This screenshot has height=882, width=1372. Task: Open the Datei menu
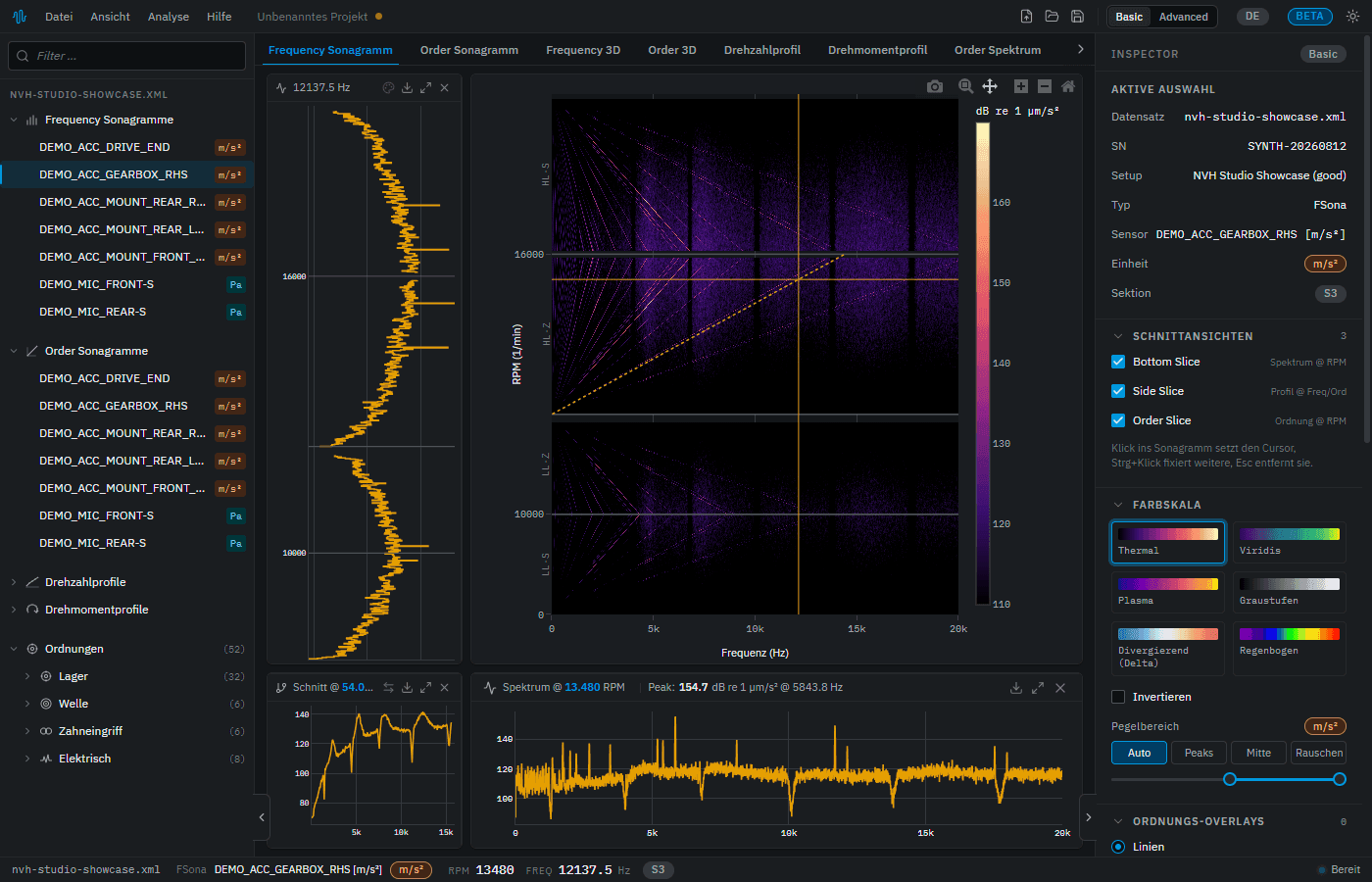[59, 17]
